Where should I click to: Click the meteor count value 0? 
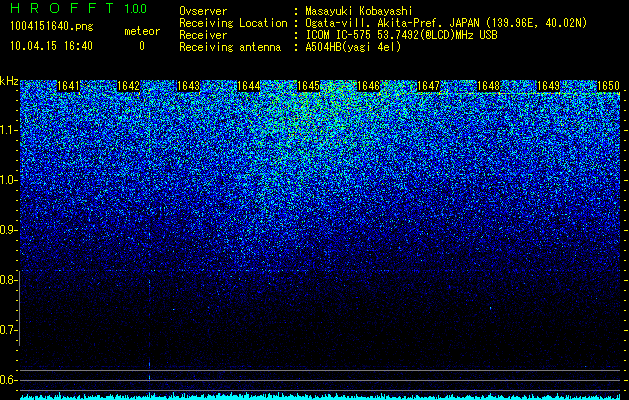(142, 46)
